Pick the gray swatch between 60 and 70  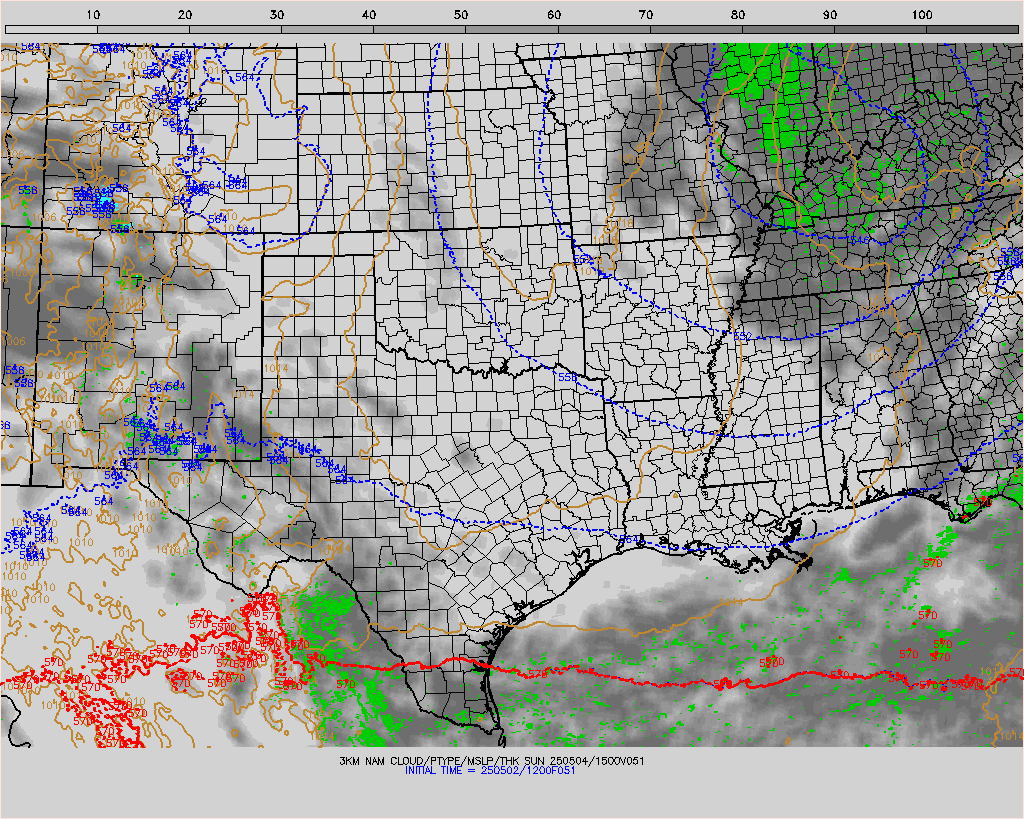coord(604,29)
